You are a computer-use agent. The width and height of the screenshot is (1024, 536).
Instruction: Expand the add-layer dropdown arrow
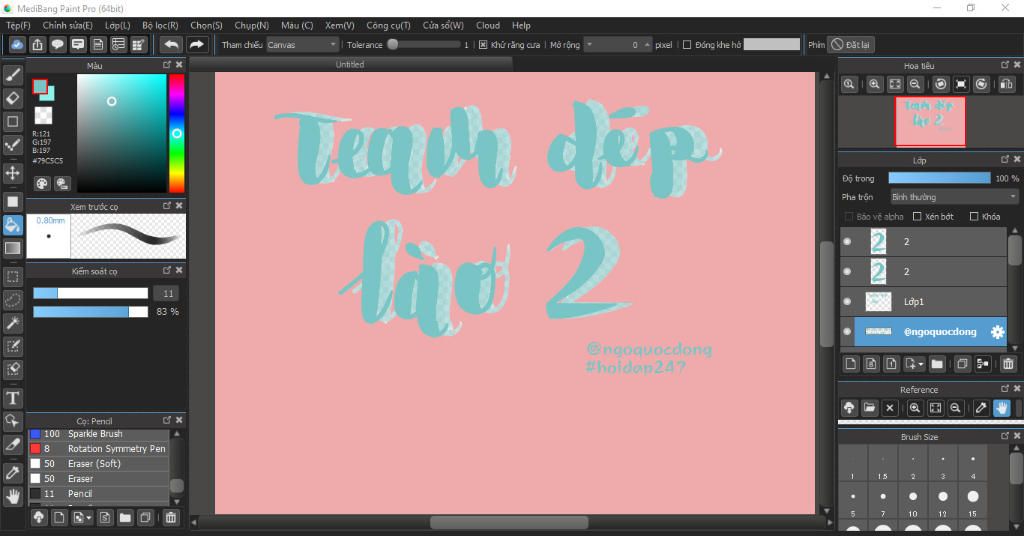point(920,364)
